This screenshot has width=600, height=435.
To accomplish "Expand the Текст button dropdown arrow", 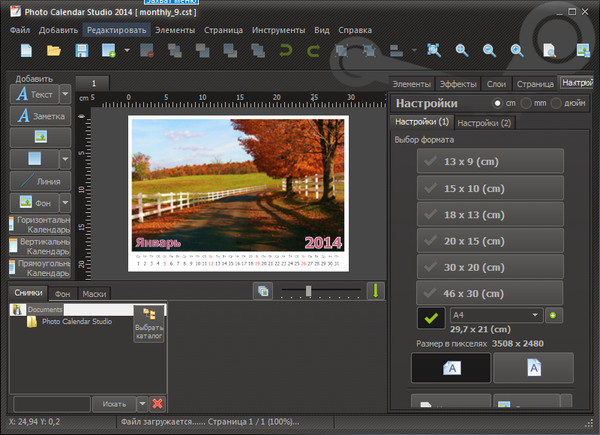I will pyautogui.click(x=65, y=94).
